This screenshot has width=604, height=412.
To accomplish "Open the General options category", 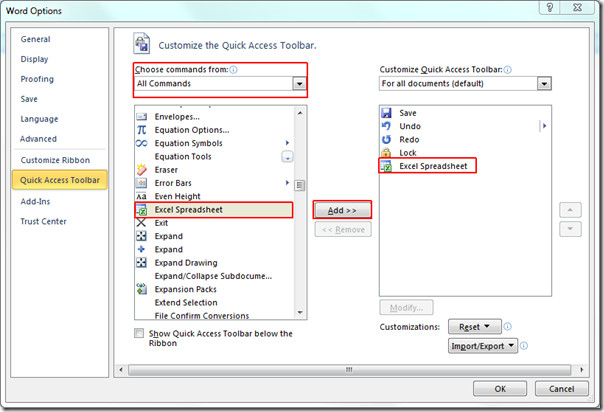I will coord(35,39).
